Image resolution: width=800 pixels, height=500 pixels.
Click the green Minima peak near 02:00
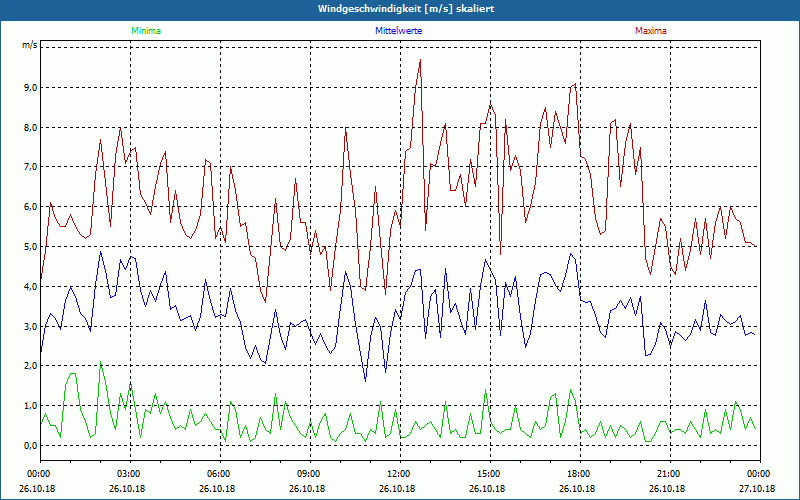(x=101, y=362)
